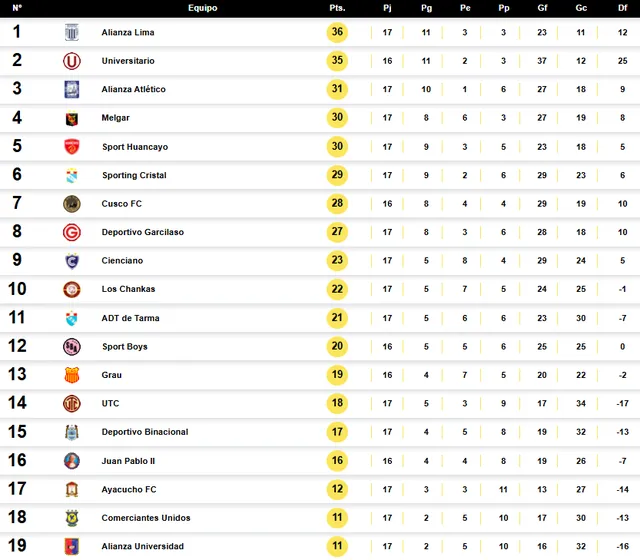The image size is (640, 560).
Task: Click the Juan Pablo II portrait badge
Action: (72, 461)
